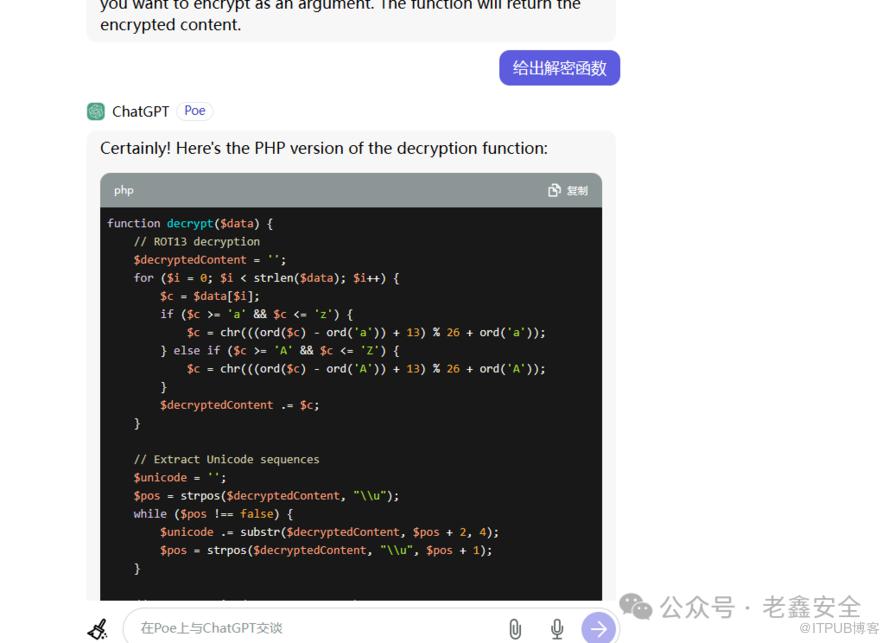Copy the php code block
Image resolution: width=889 pixels, height=643 pixels.
(x=568, y=191)
